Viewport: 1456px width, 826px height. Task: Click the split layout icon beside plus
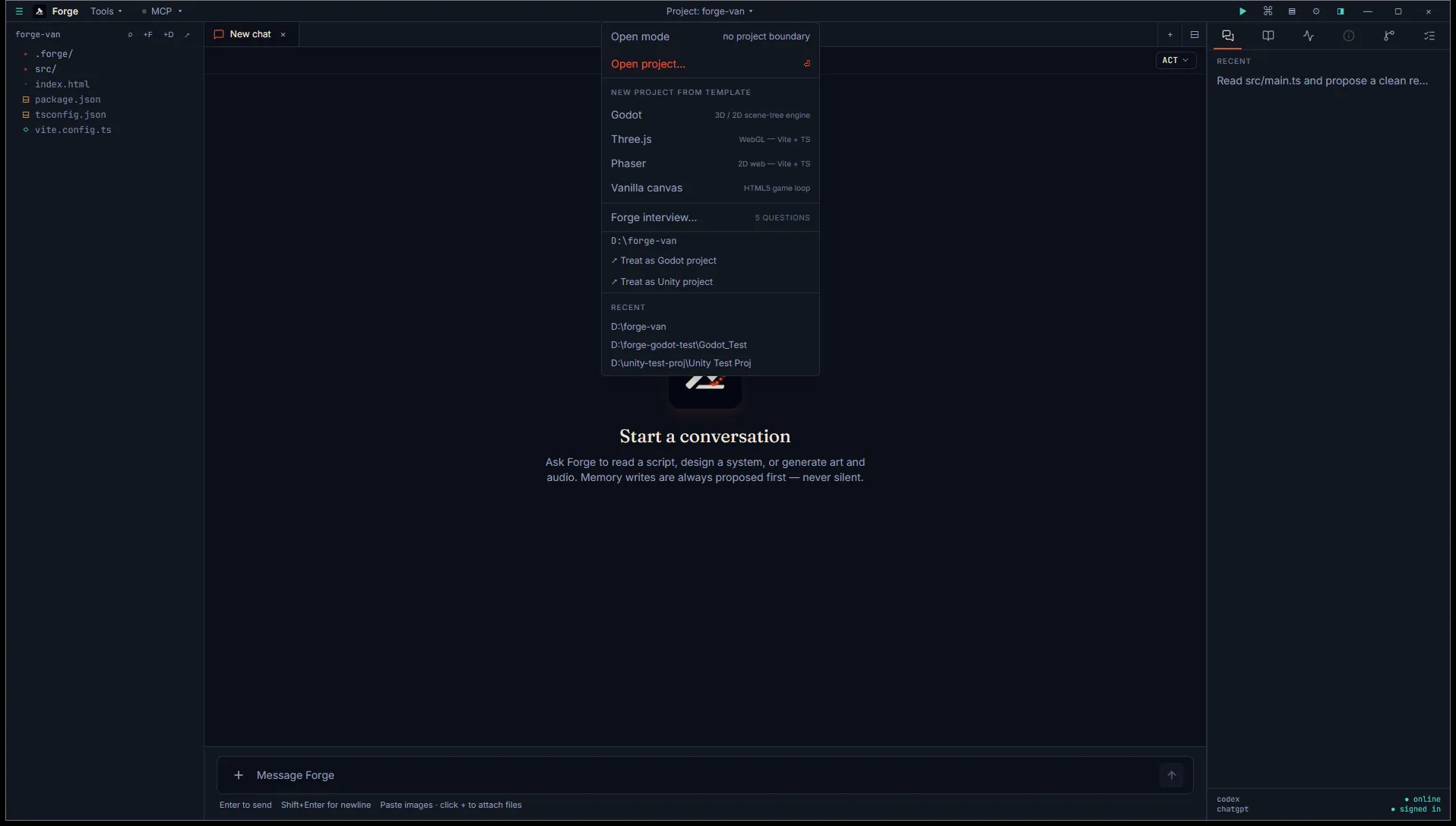click(1195, 34)
